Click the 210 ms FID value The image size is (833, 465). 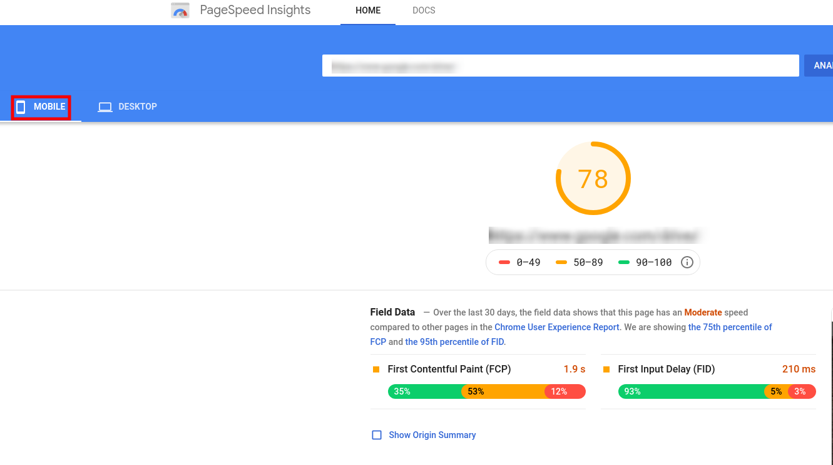tap(798, 369)
